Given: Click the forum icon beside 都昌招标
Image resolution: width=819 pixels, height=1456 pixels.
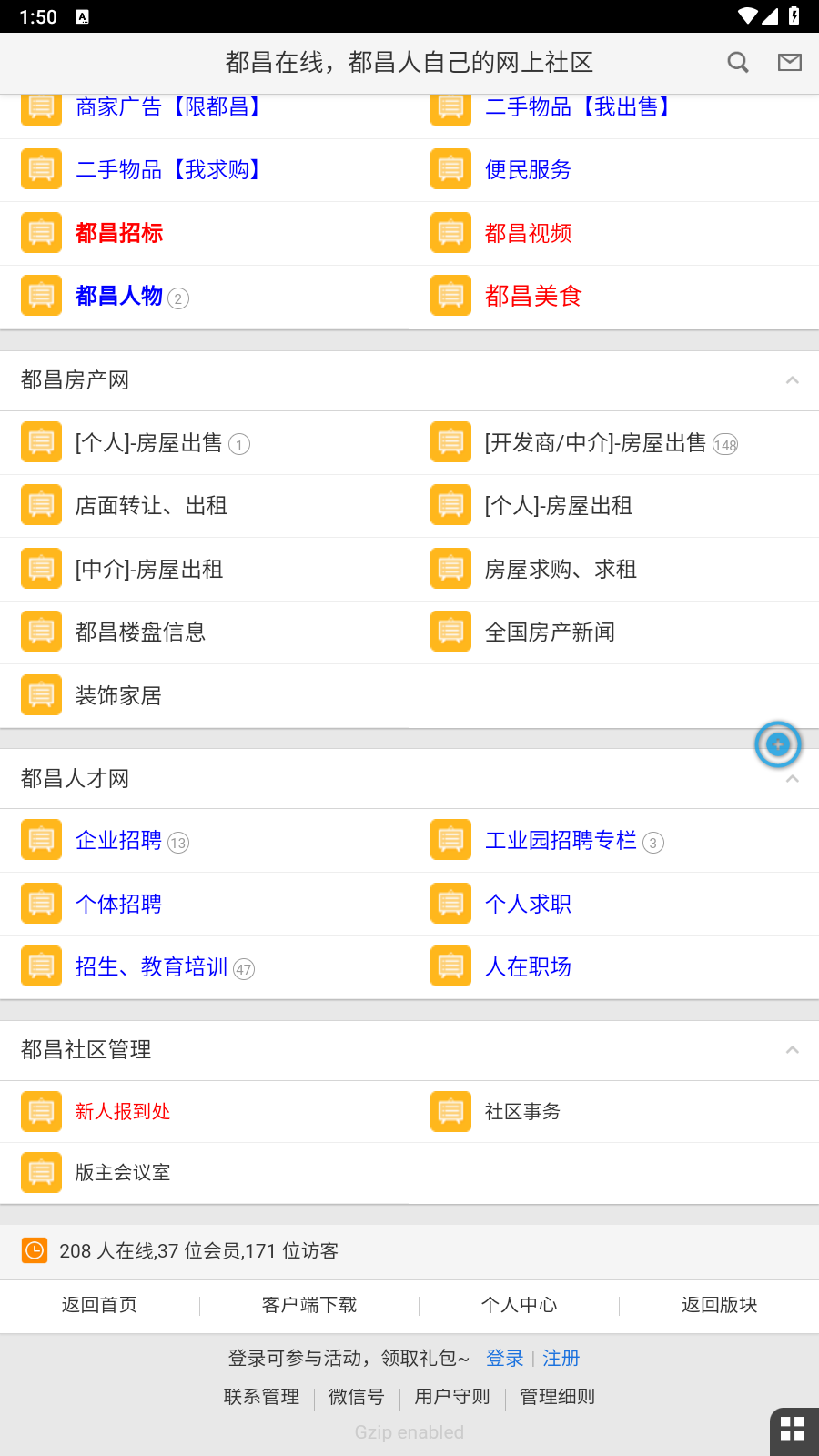Looking at the screenshot, I should [x=41, y=232].
